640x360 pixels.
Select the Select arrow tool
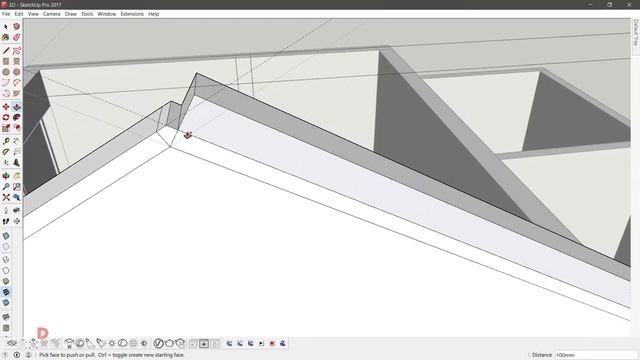point(6,27)
